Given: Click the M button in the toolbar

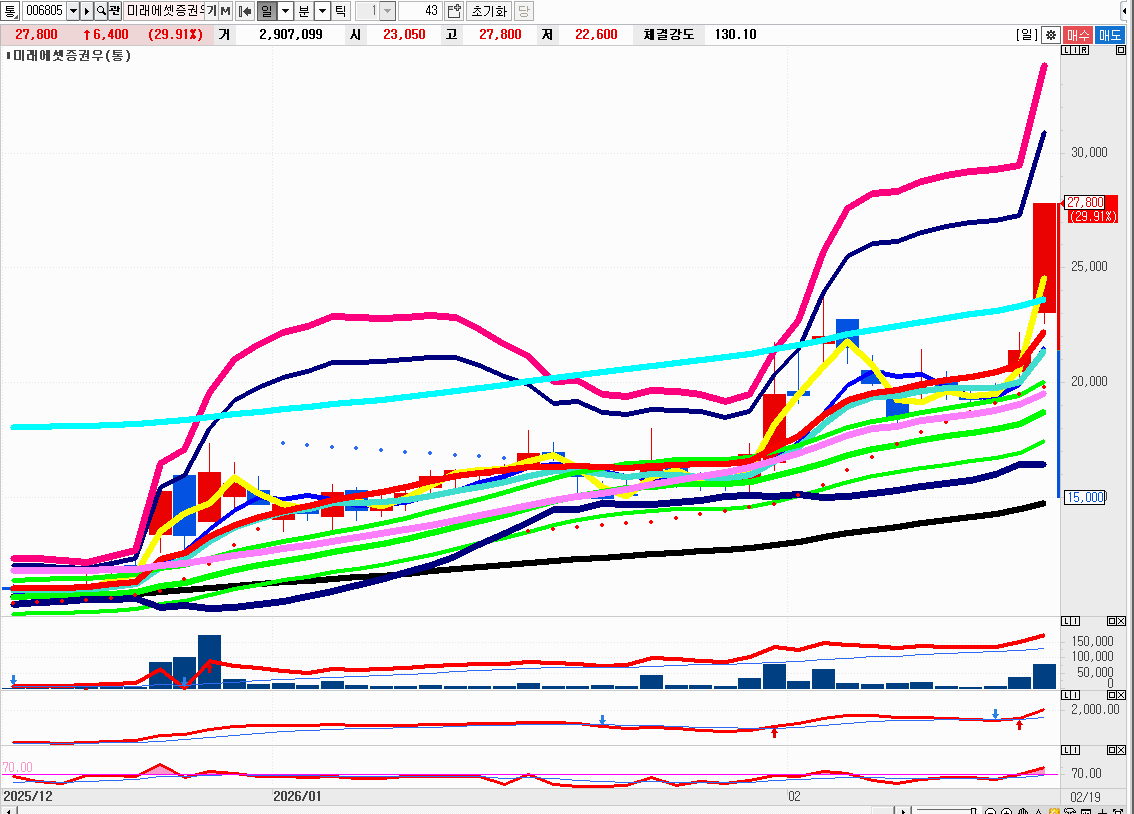Looking at the screenshot, I should [224, 11].
